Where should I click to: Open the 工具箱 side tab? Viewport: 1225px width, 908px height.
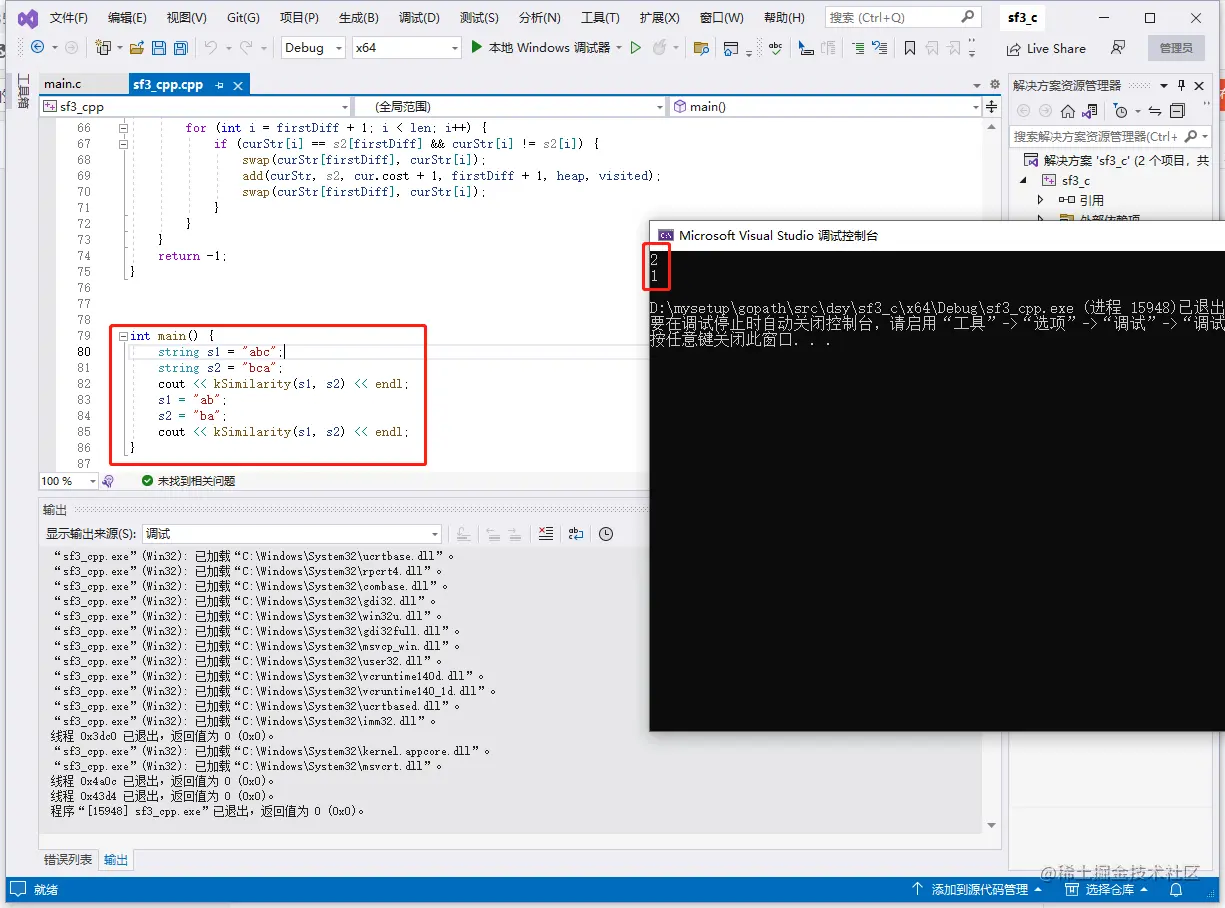click(23, 91)
